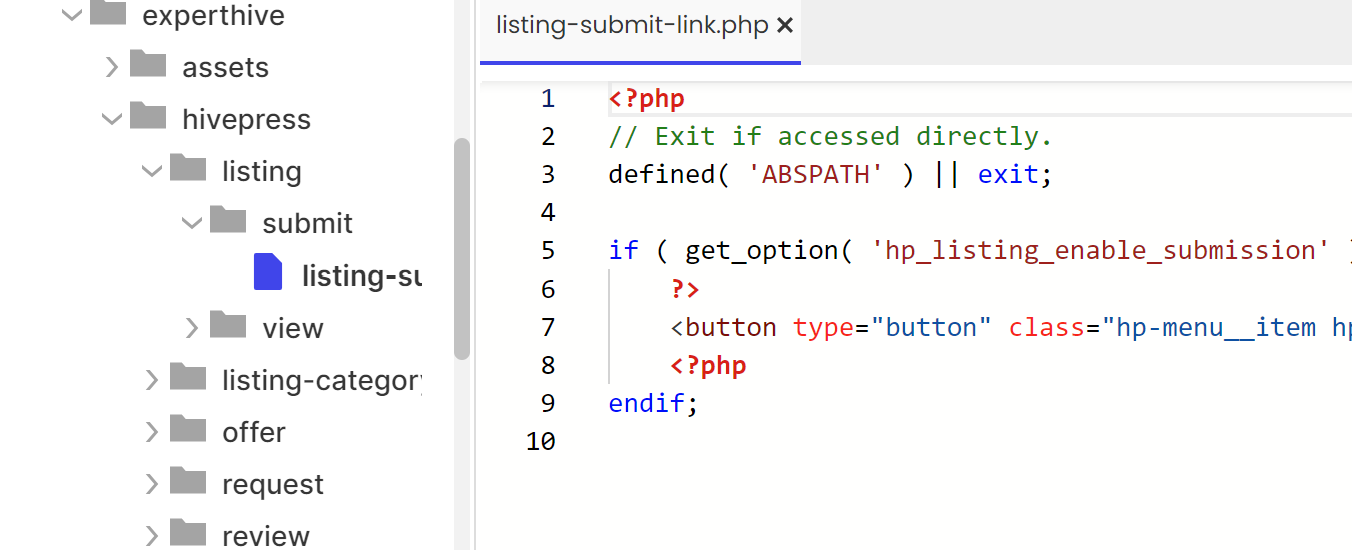Click the hivepress folder icon
This screenshot has height=550, width=1352.
click(148, 118)
